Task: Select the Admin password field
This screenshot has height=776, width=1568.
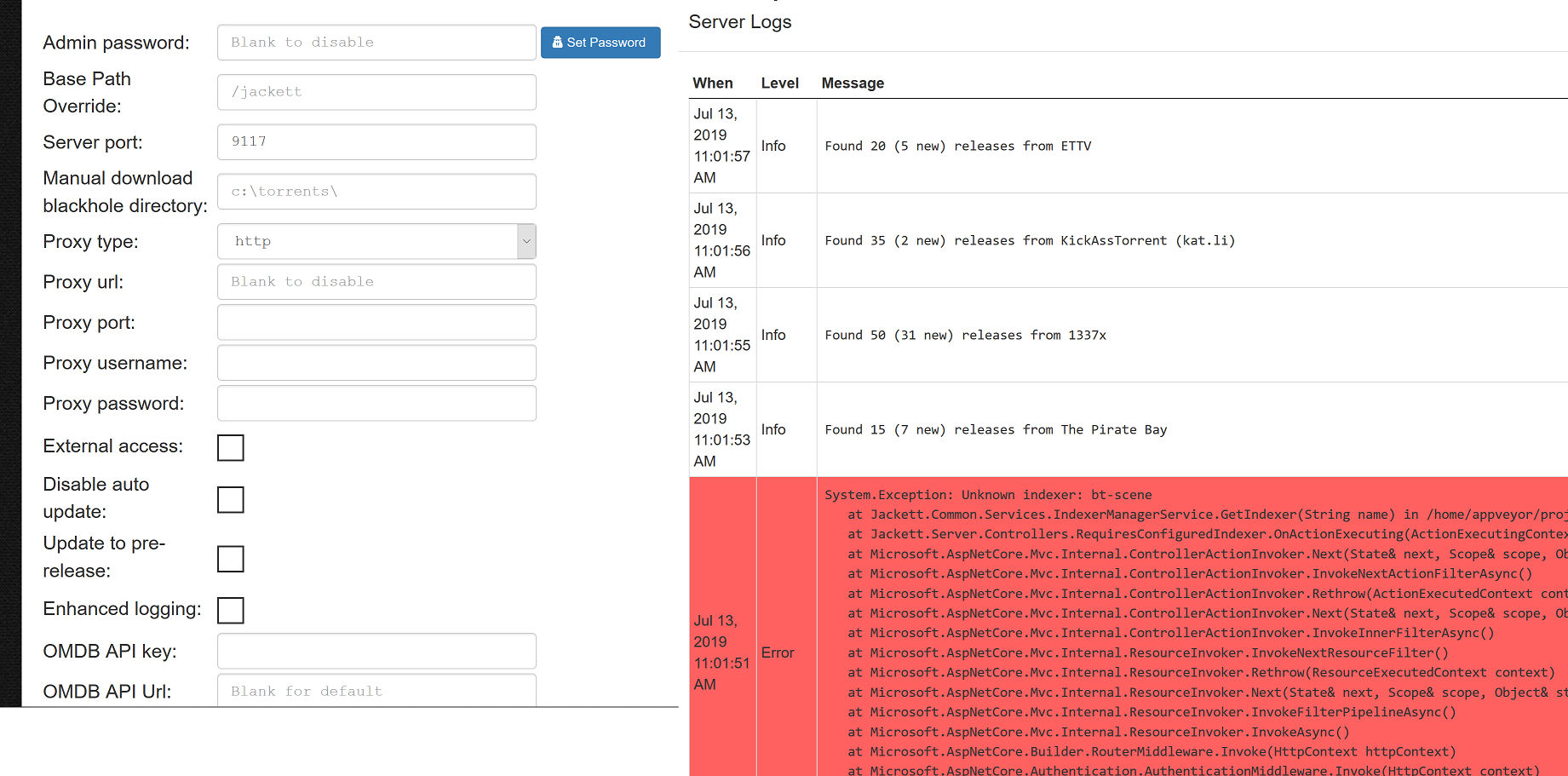Action: 376,42
